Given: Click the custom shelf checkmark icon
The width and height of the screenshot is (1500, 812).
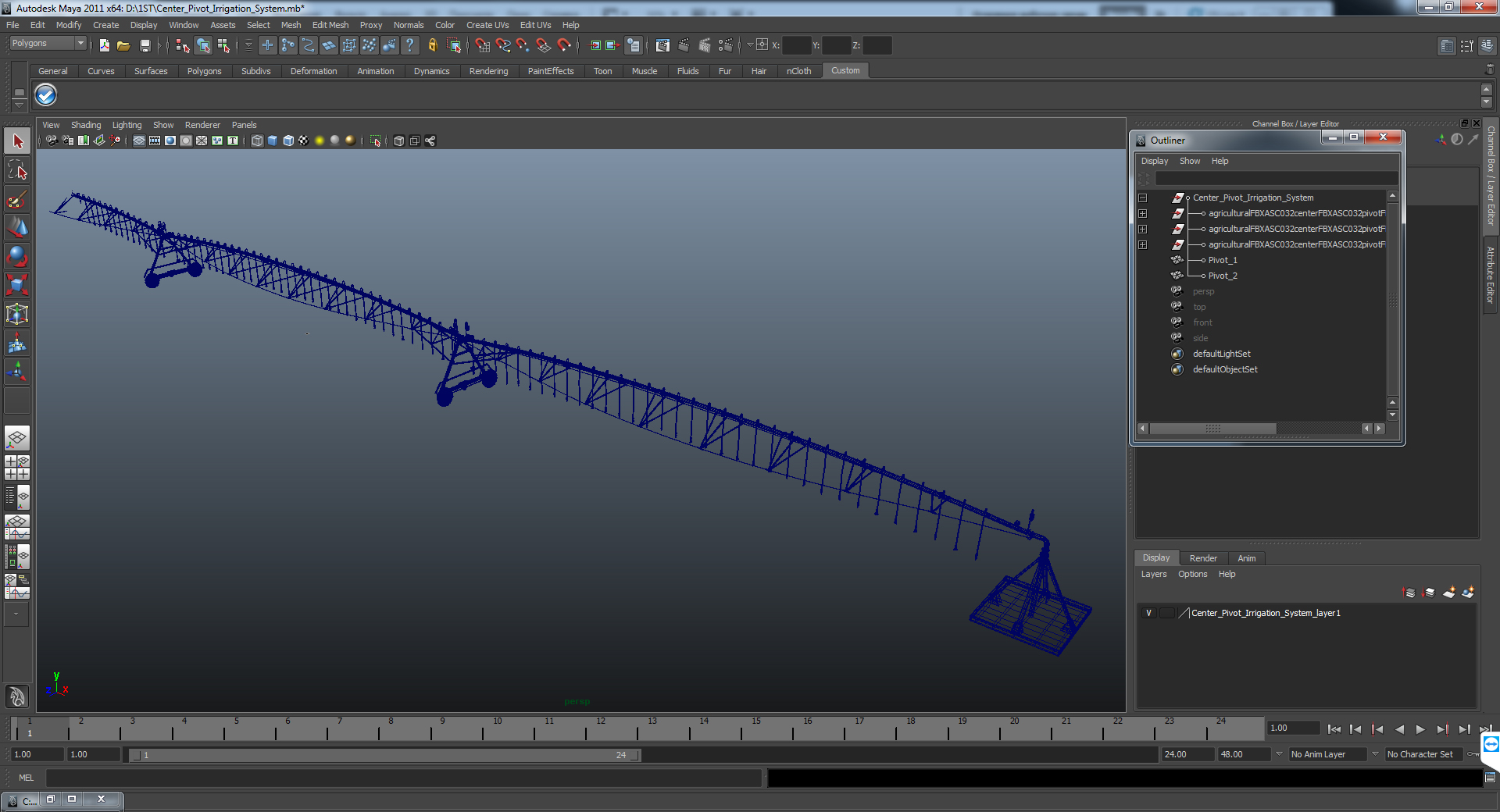Looking at the screenshot, I should coord(45,95).
